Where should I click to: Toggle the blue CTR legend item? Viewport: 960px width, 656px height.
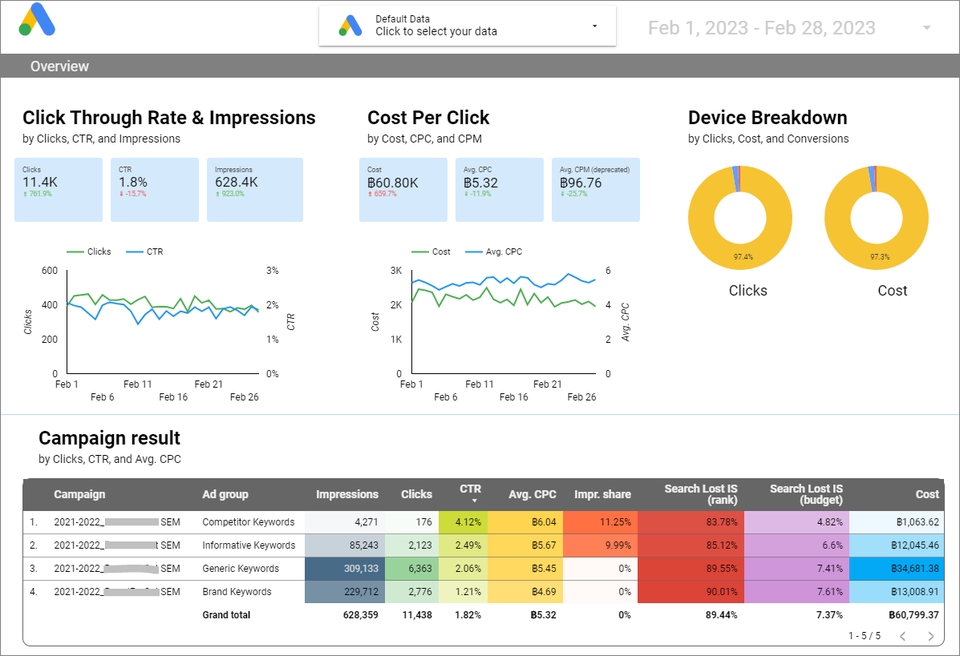click(x=144, y=252)
